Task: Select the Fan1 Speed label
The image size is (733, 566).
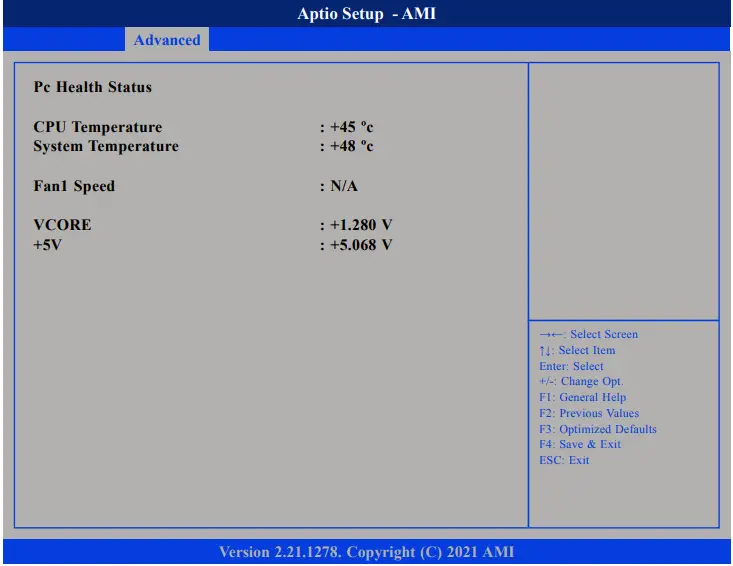Action: click(x=74, y=186)
